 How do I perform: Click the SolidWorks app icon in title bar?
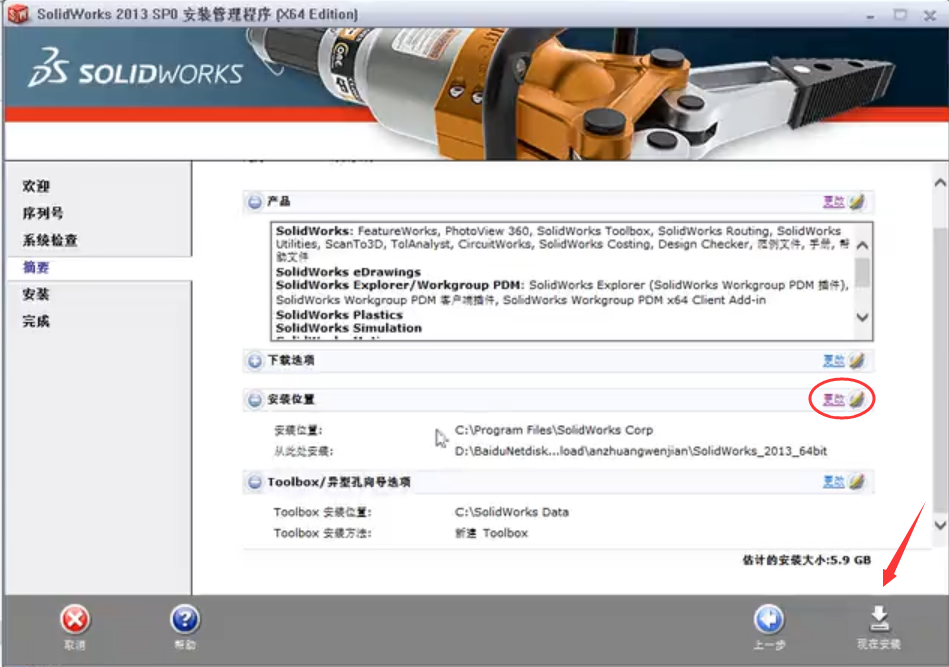click(x=18, y=13)
